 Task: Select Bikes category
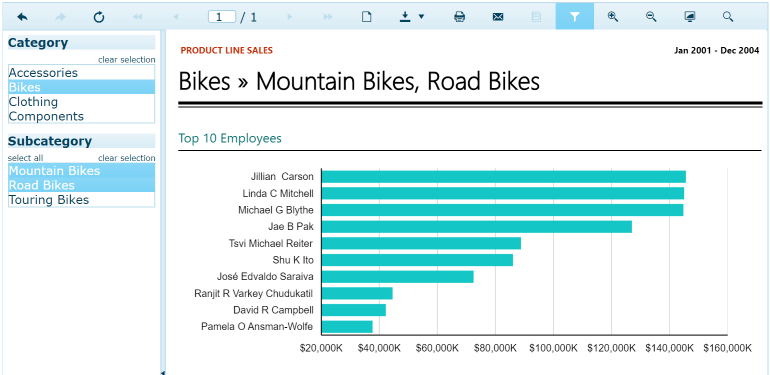[x=82, y=87]
